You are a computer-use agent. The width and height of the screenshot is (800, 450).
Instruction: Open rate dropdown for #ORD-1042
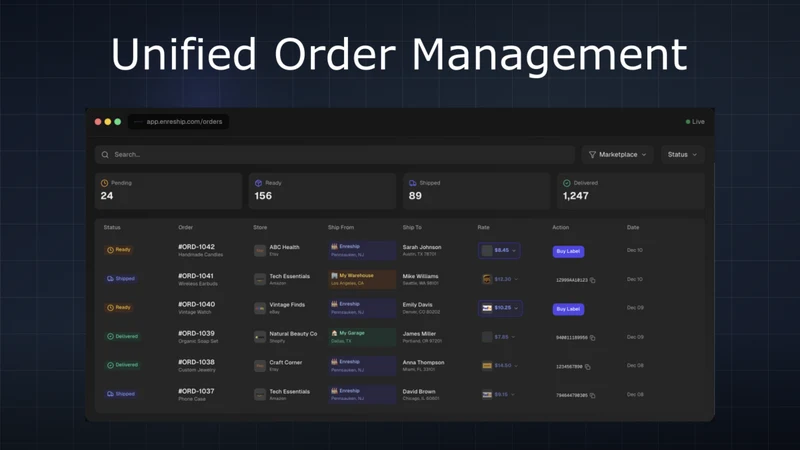click(x=499, y=251)
